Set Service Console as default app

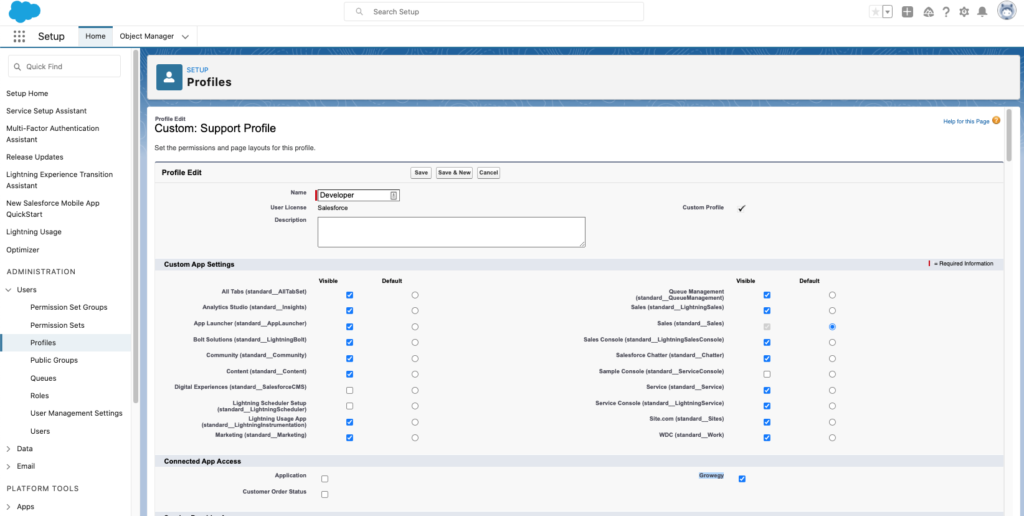832,406
